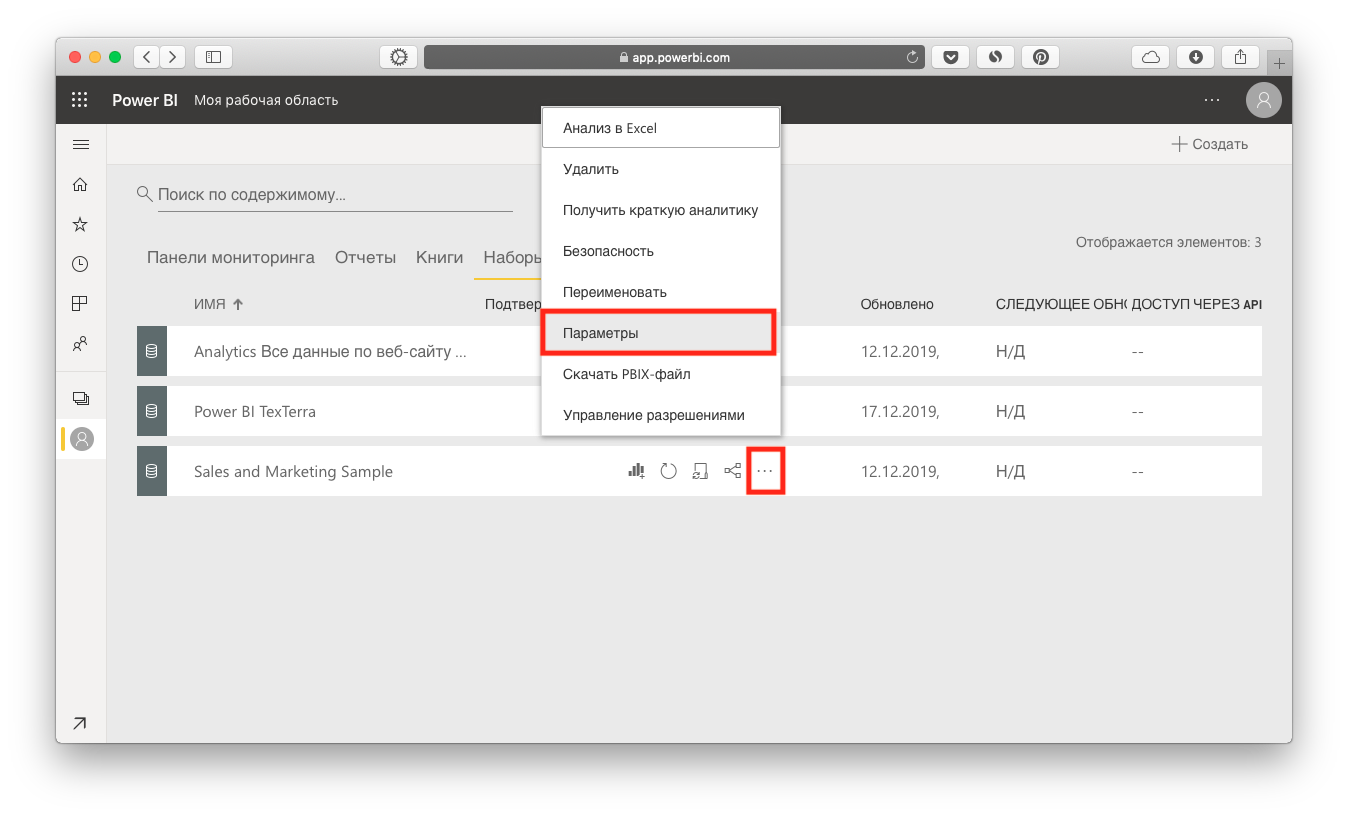Open the Pinterest extension button
The width and height of the screenshot is (1348, 817).
pos(1041,57)
